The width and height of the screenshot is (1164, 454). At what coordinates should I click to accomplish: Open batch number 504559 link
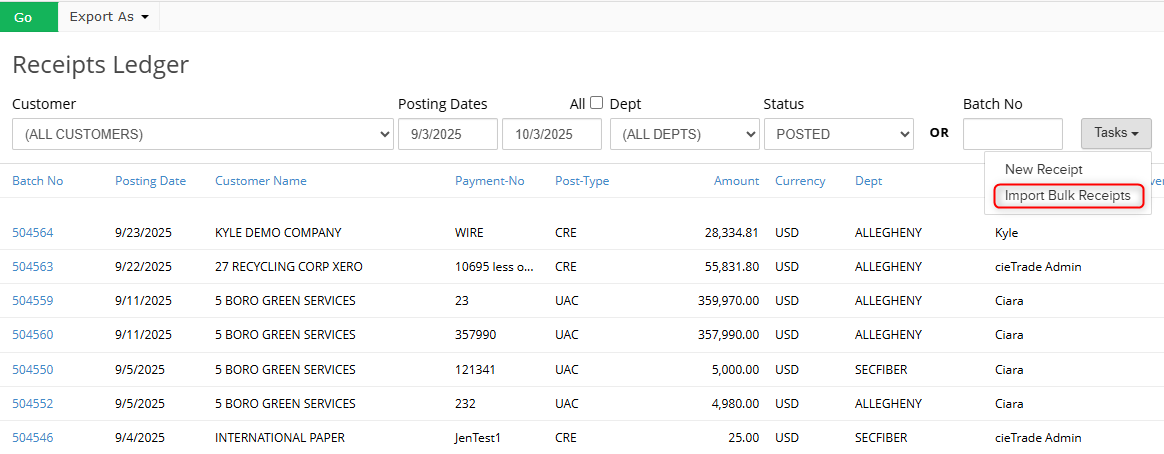point(33,300)
